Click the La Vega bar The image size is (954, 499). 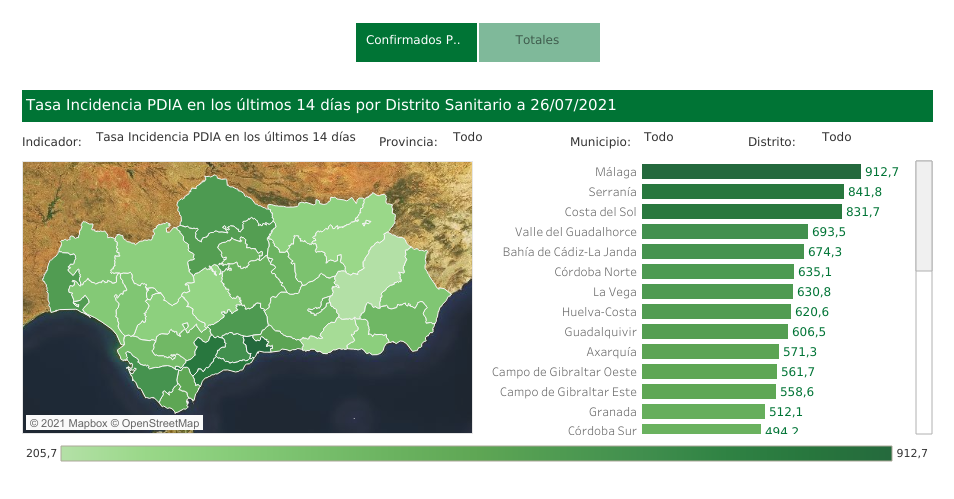pyautogui.click(x=717, y=292)
